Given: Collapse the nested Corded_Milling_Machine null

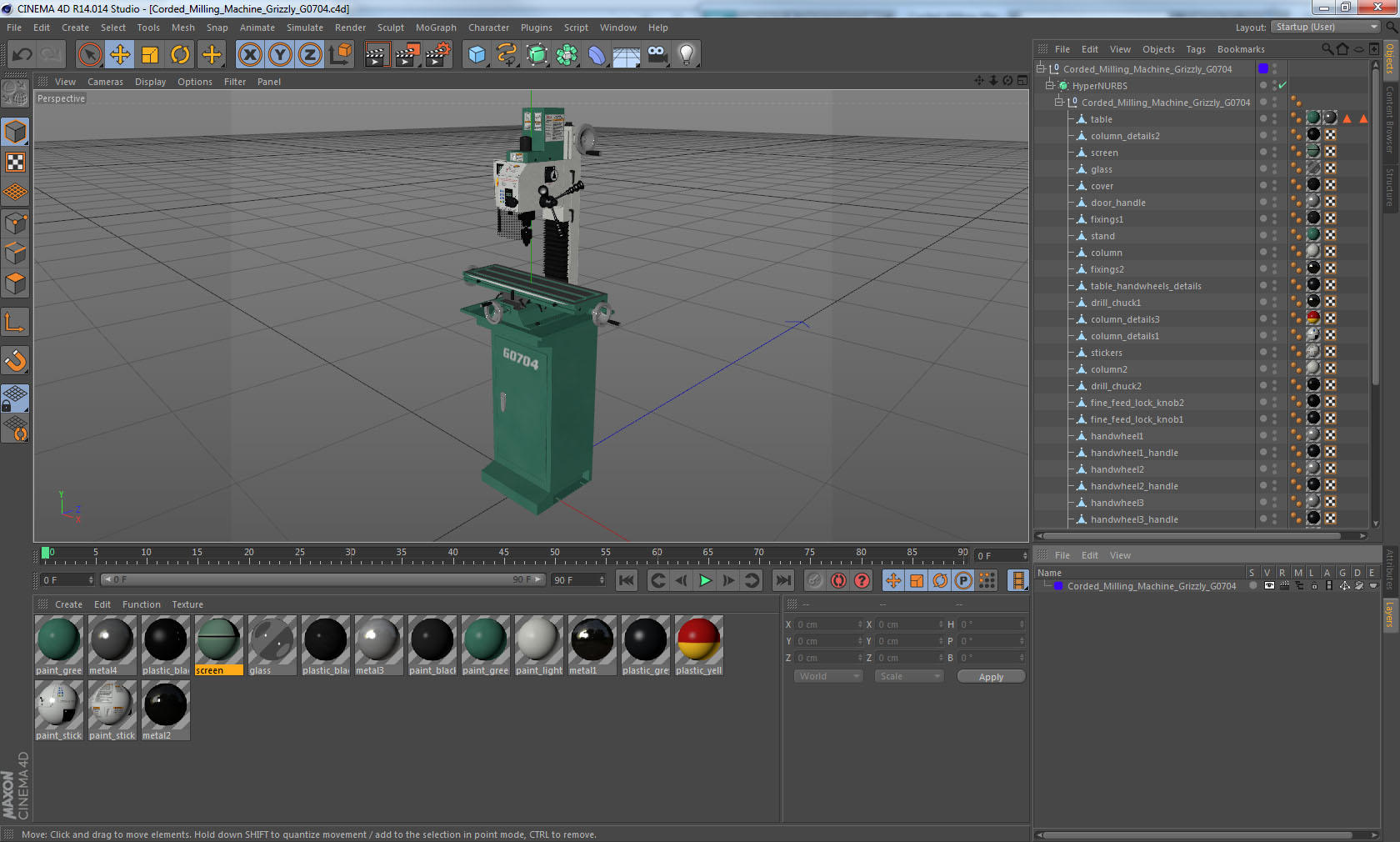Looking at the screenshot, I should pyautogui.click(x=1059, y=102).
